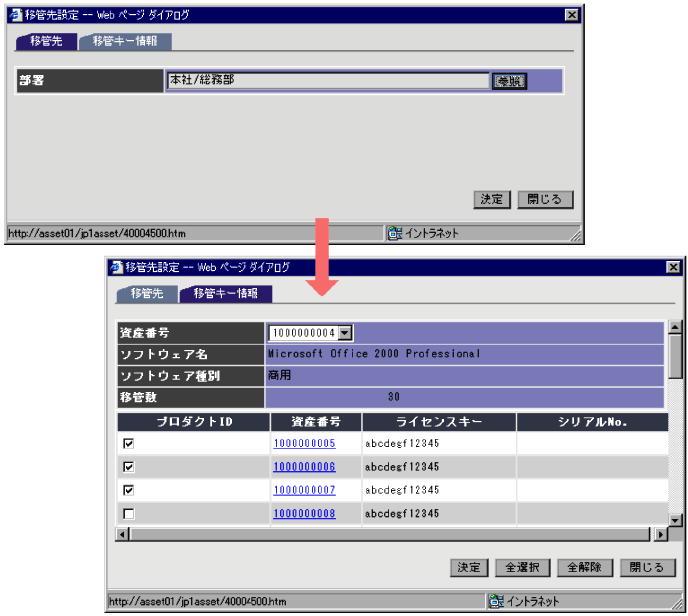
Task: Click the プロダクトID column header
Action: (194, 422)
